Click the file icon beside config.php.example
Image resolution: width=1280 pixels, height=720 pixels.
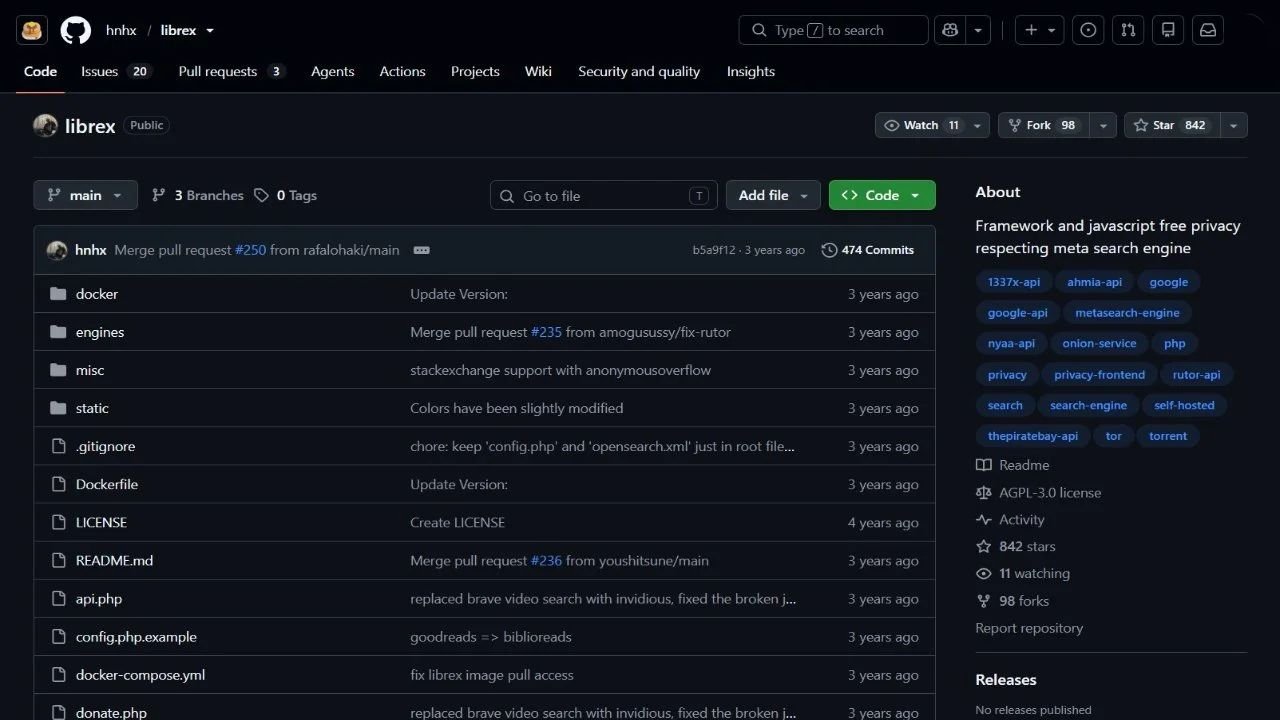(58, 636)
